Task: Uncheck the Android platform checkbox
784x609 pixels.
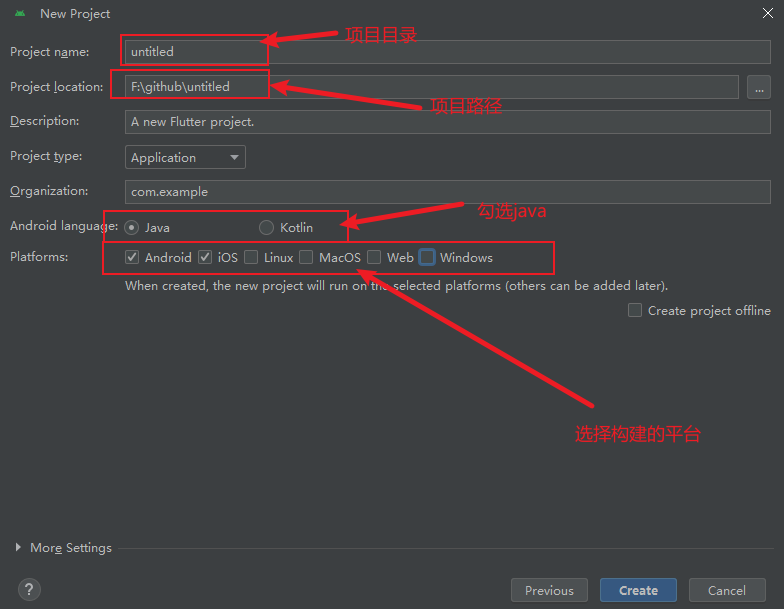Action: [x=132, y=257]
